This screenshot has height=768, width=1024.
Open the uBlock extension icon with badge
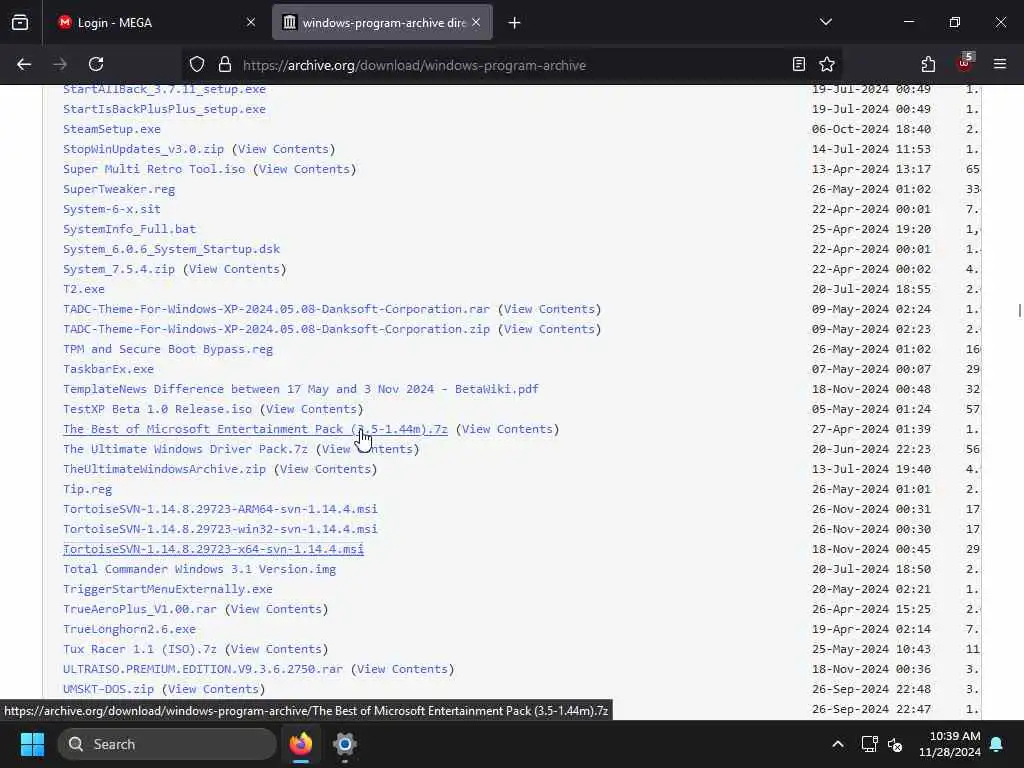point(965,63)
